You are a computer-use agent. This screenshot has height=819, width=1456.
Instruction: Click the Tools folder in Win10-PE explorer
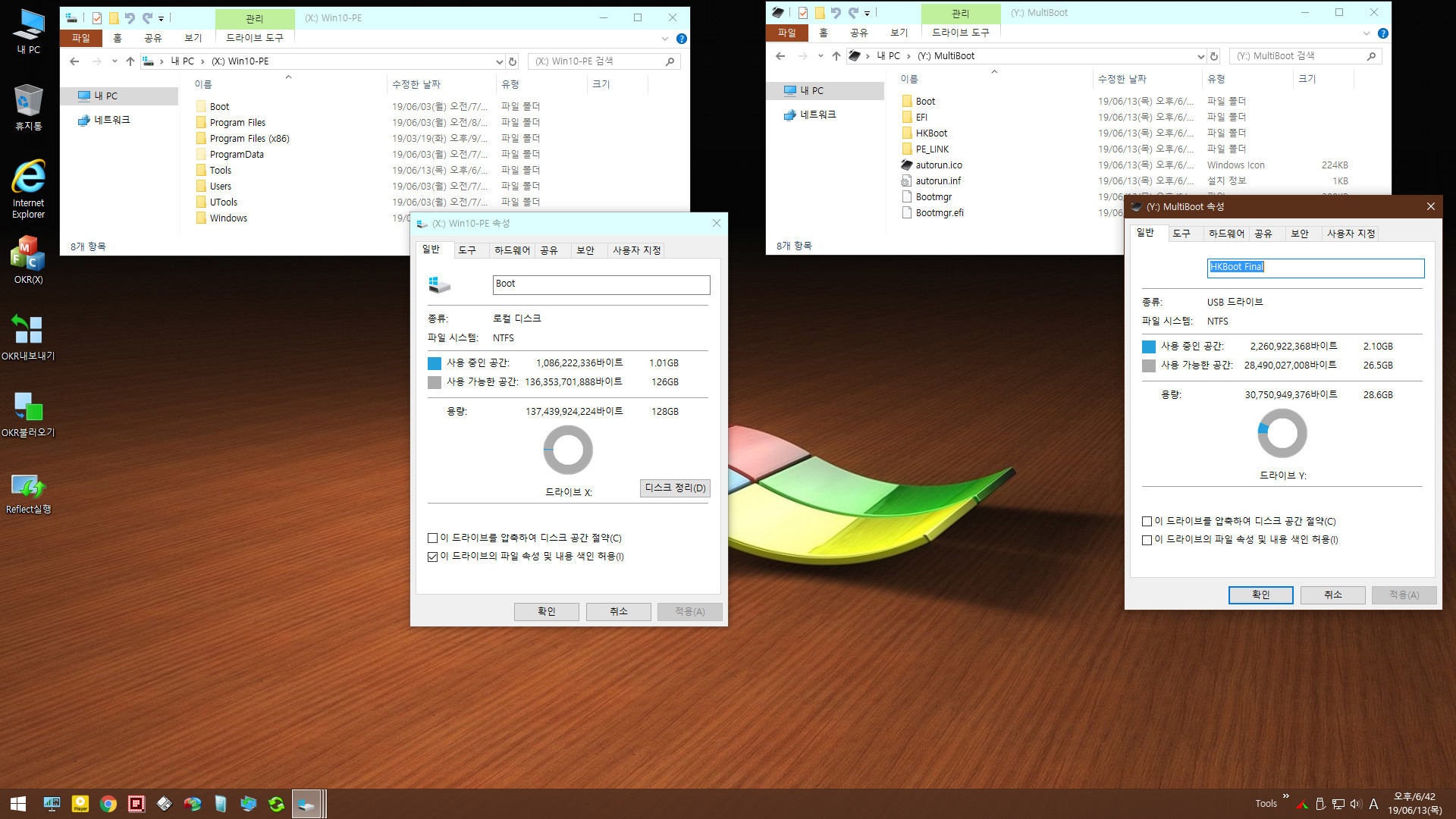[x=221, y=170]
